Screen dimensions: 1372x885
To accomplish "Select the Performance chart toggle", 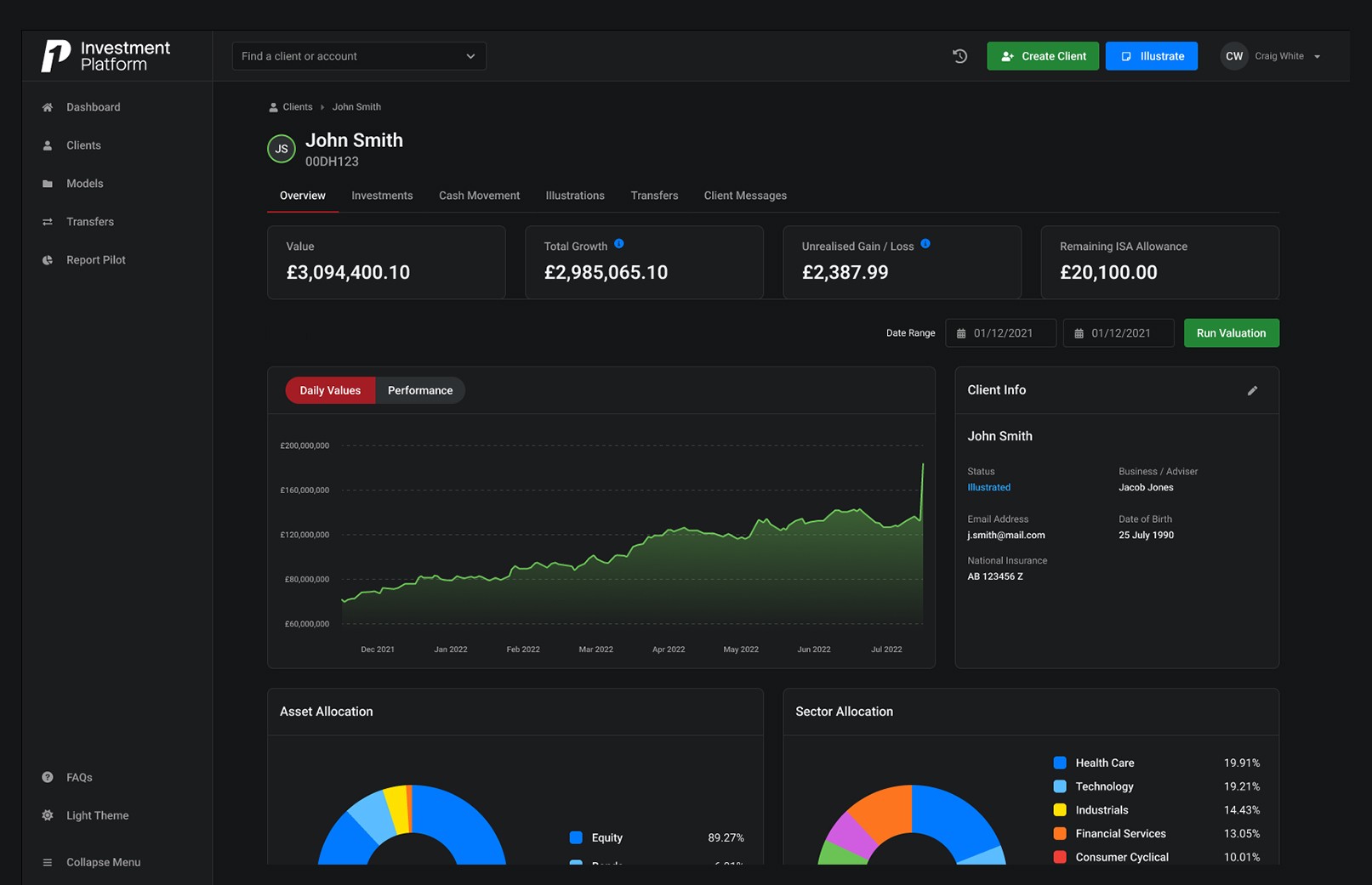I will click(420, 390).
